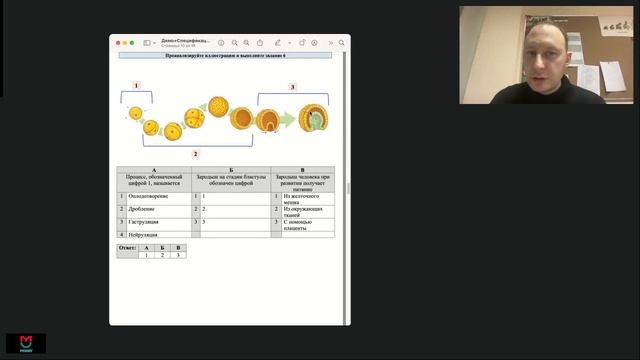640x360 pixels.
Task: Click the Preview window vertical scrollbar
Action: pos(348,188)
